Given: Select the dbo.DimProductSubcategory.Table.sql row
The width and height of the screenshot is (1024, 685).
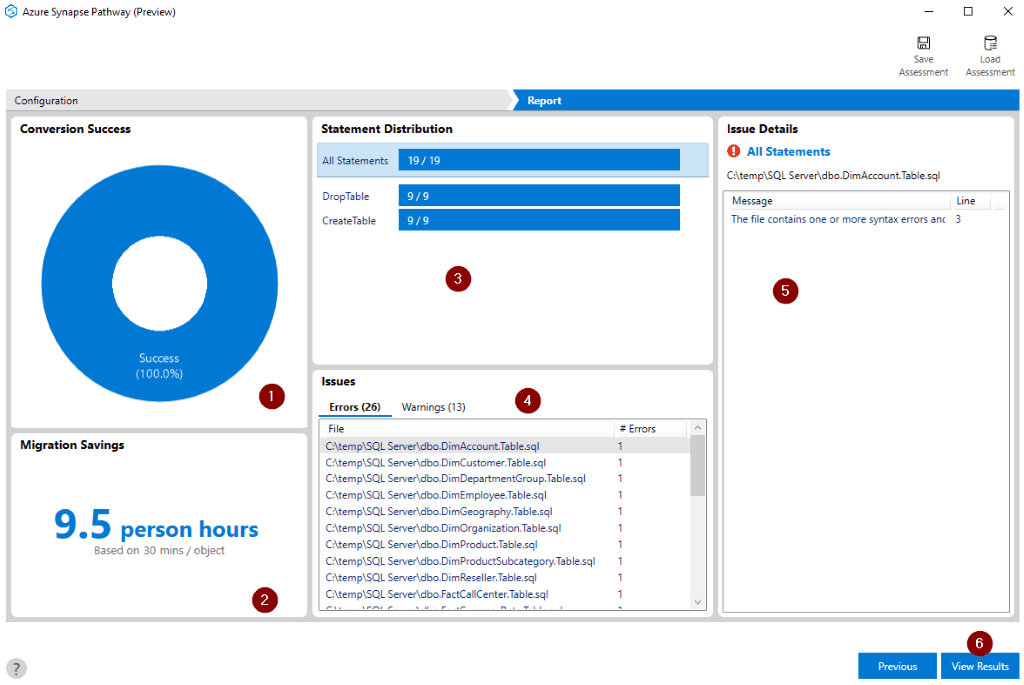Looking at the screenshot, I should [x=505, y=561].
